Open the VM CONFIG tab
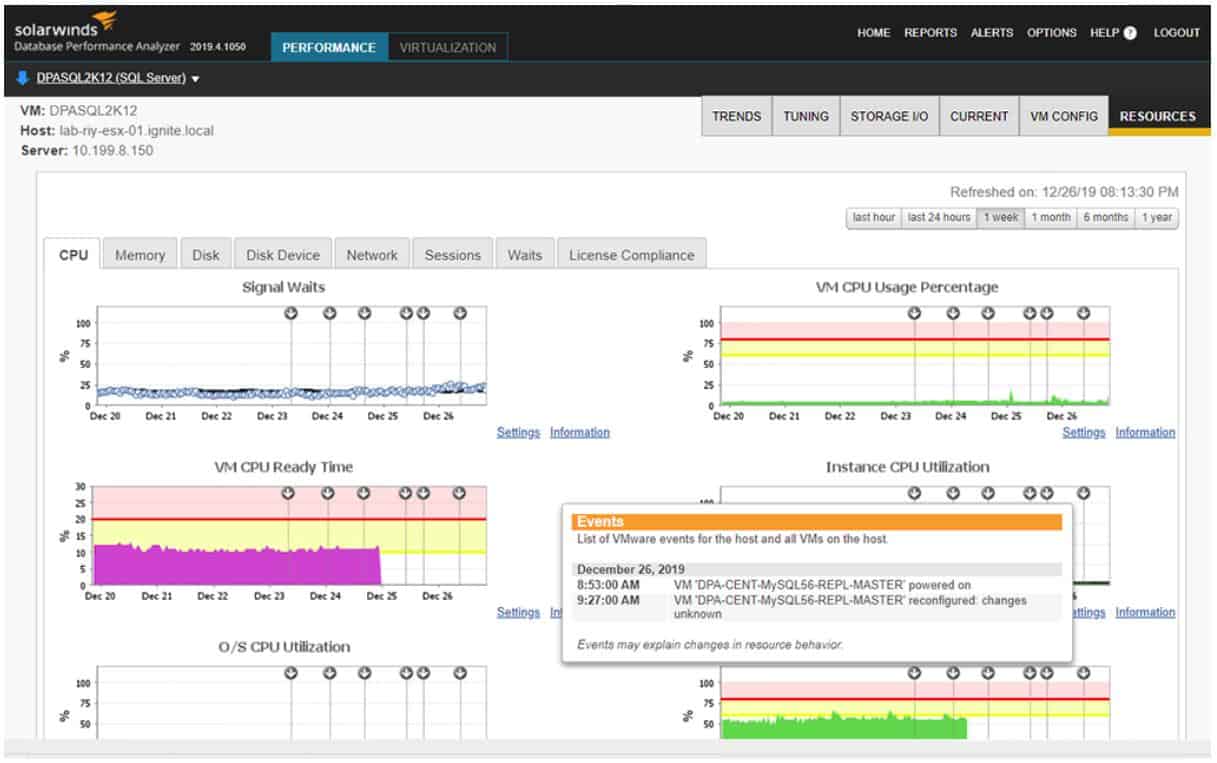This screenshot has width=1217, height=763. pos(1064,116)
